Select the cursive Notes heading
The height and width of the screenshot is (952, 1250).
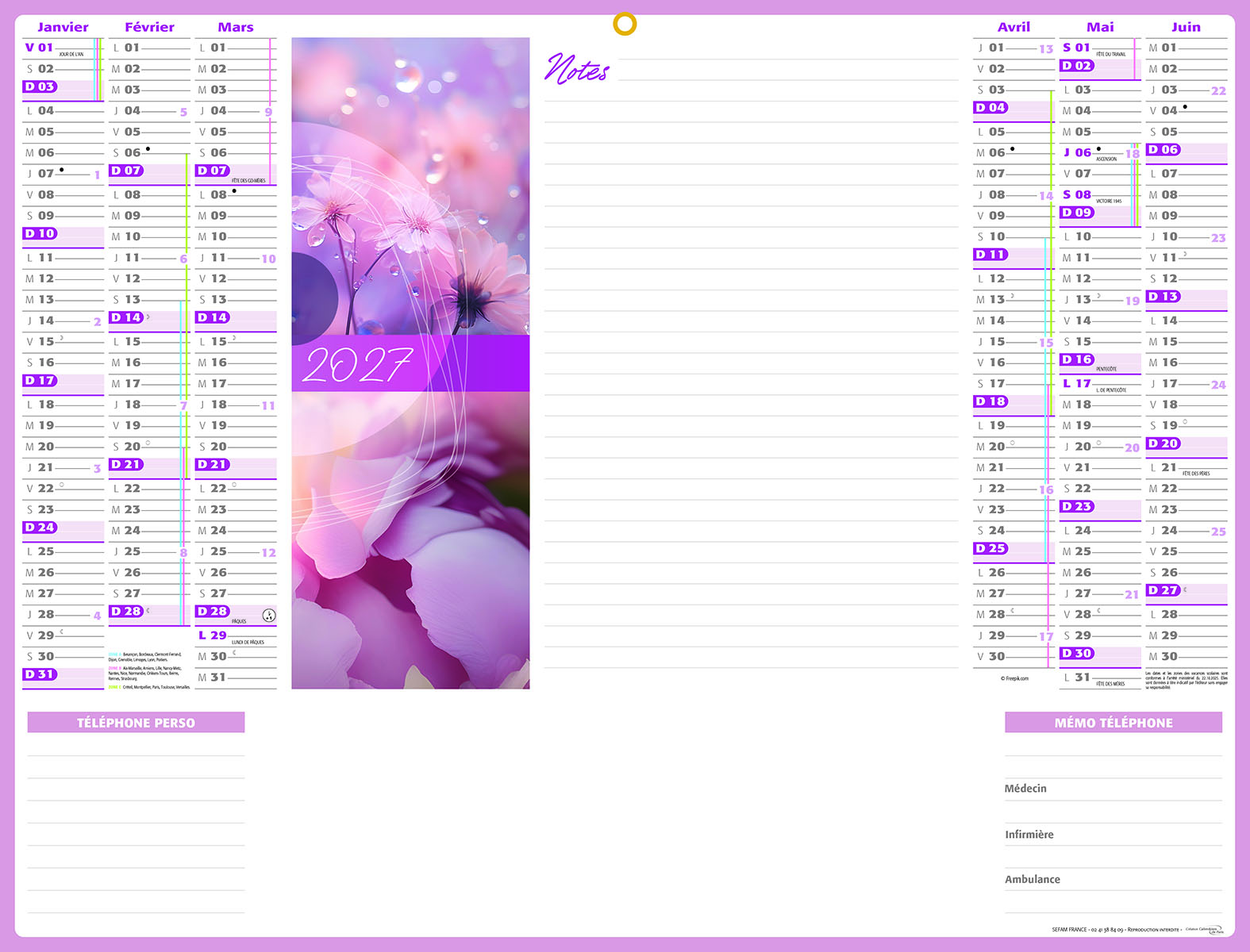click(577, 70)
